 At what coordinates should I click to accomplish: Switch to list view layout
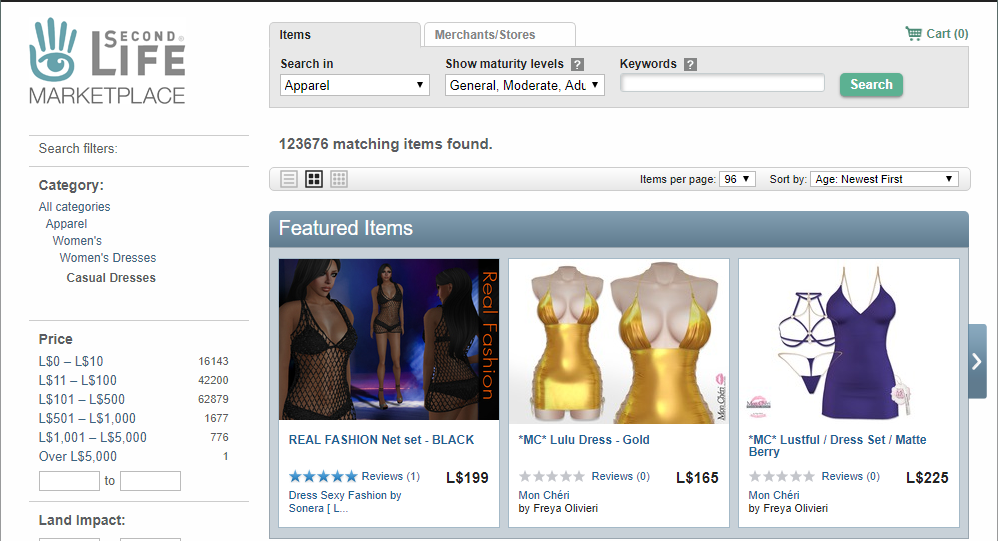tap(289, 179)
